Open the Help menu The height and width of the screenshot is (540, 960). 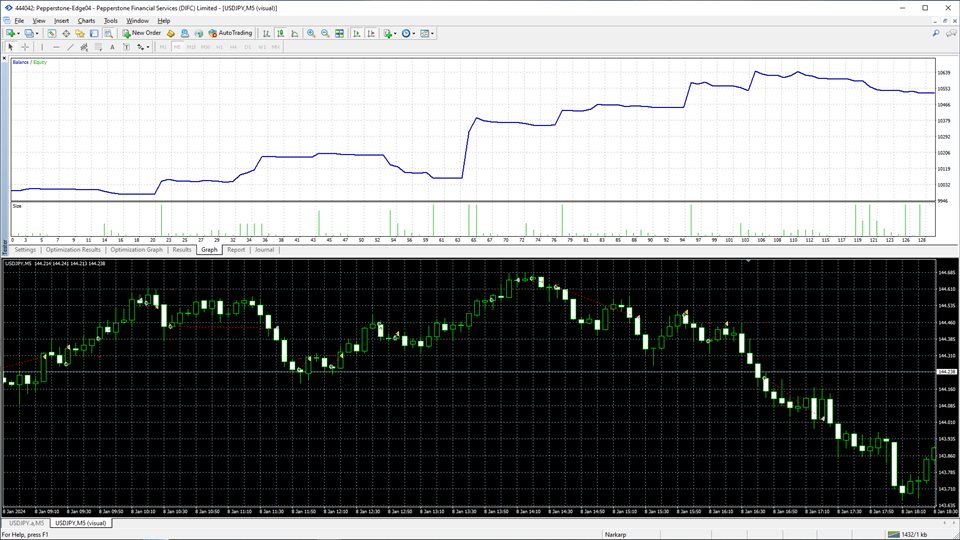163,20
